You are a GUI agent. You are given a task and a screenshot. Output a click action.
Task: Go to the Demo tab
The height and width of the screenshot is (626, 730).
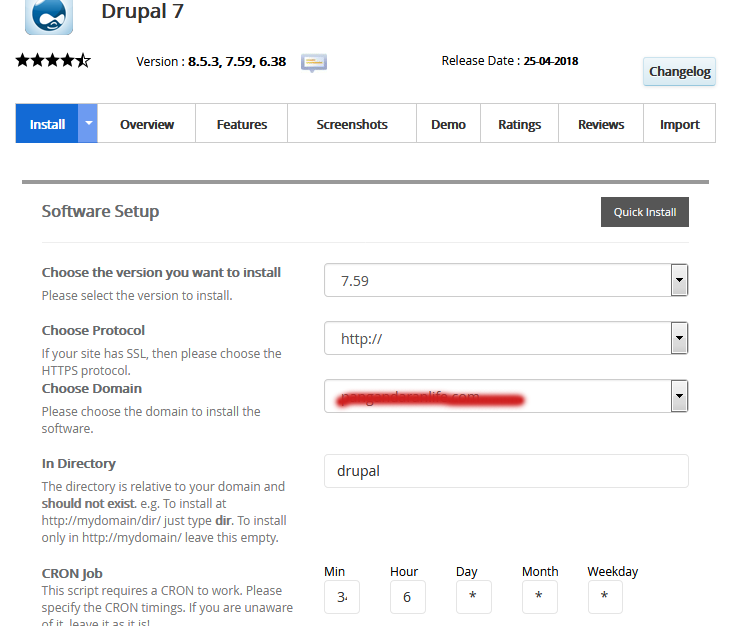pyautogui.click(x=448, y=124)
